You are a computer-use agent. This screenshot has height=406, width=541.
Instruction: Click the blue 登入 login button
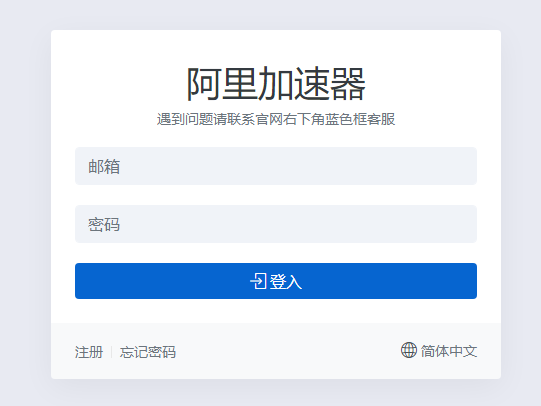(276, 281)
